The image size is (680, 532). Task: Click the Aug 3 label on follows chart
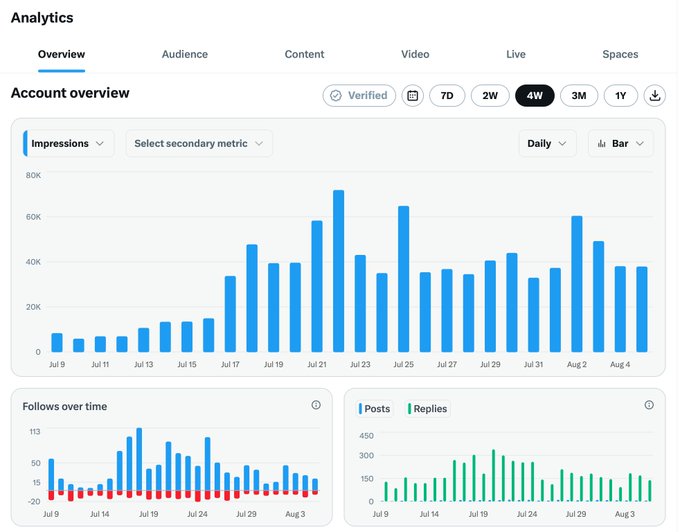(295, 514)
